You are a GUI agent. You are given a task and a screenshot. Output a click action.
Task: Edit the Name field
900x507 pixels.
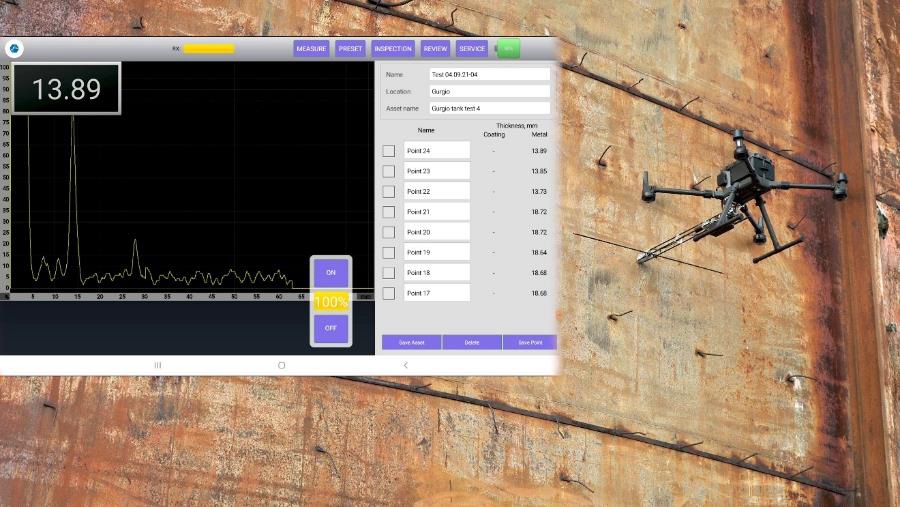[490, 75]
